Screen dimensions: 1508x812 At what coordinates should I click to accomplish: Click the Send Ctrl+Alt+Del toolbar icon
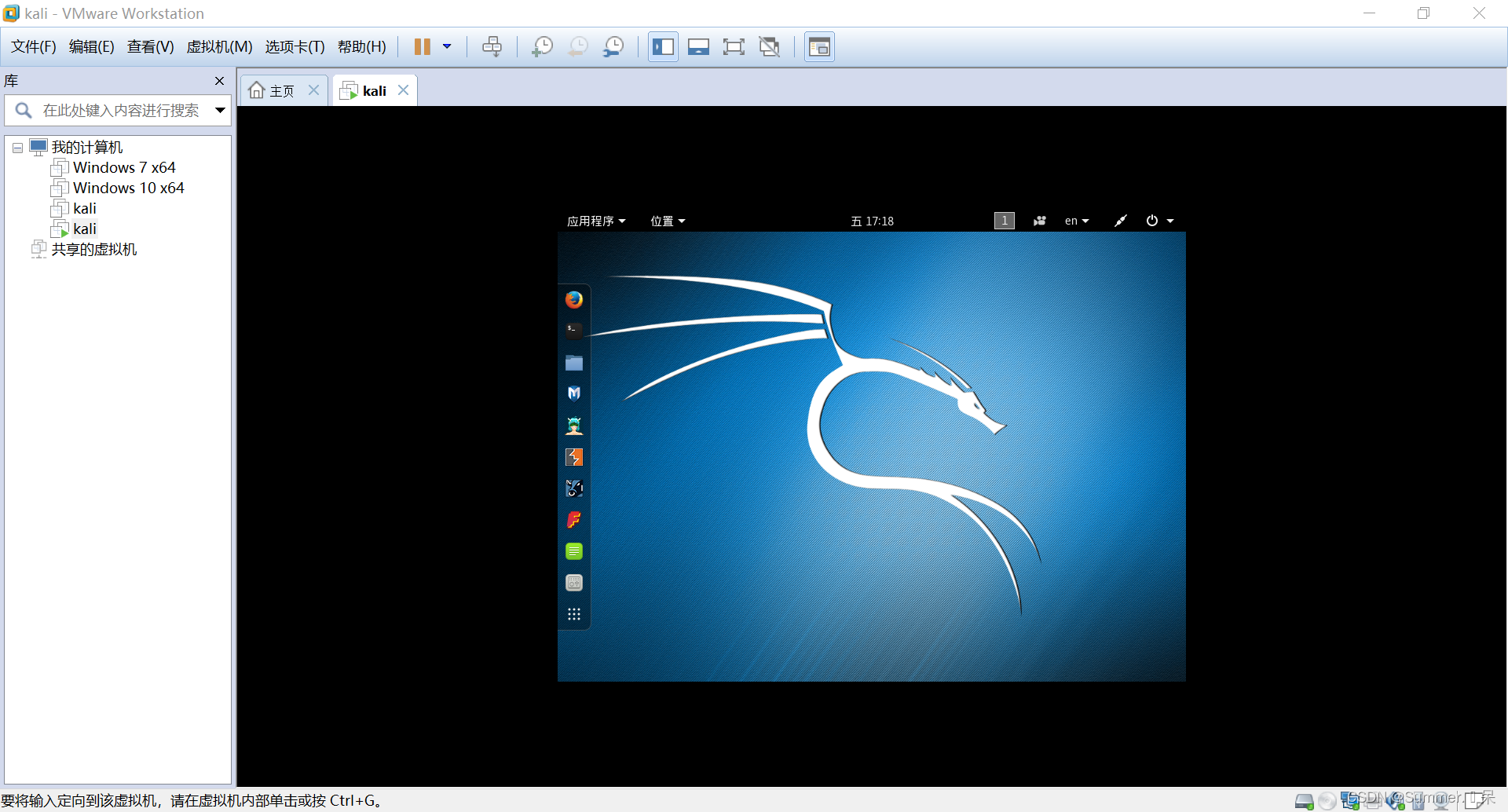[492, 47]
